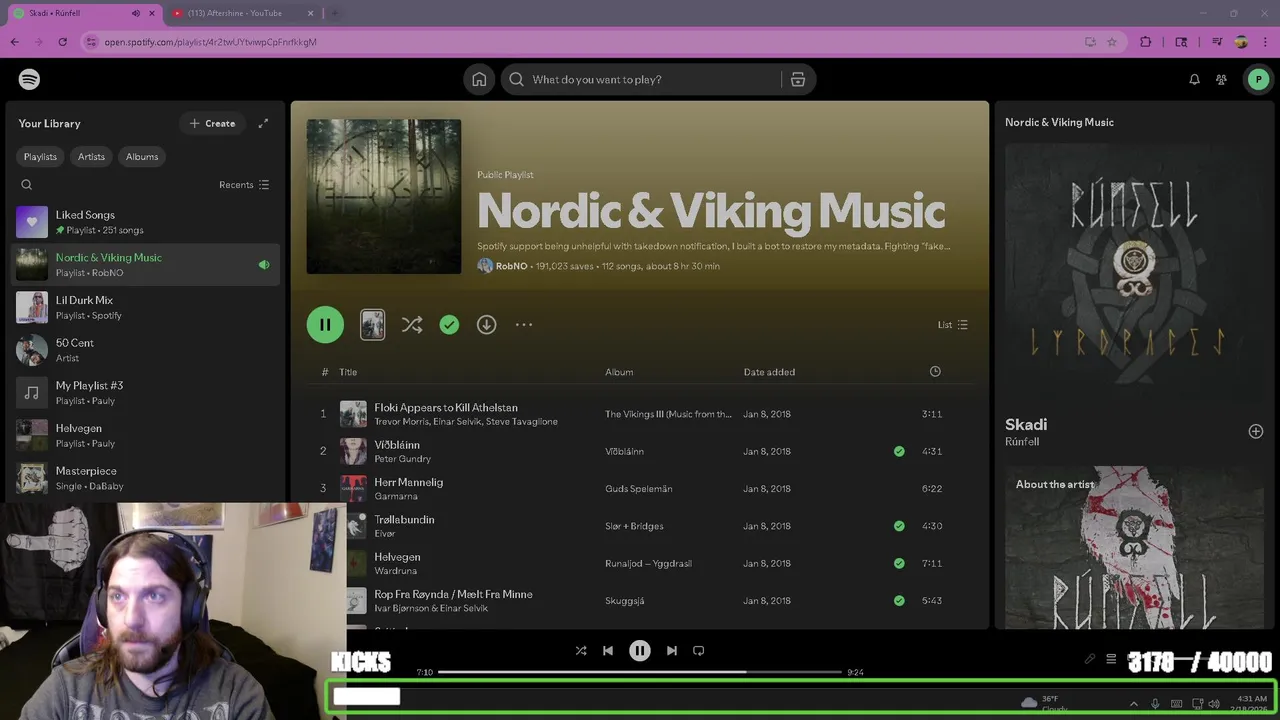Click the Spotify logo
1280x720 pixels.
pyautogui.click(x=29, y=79)
